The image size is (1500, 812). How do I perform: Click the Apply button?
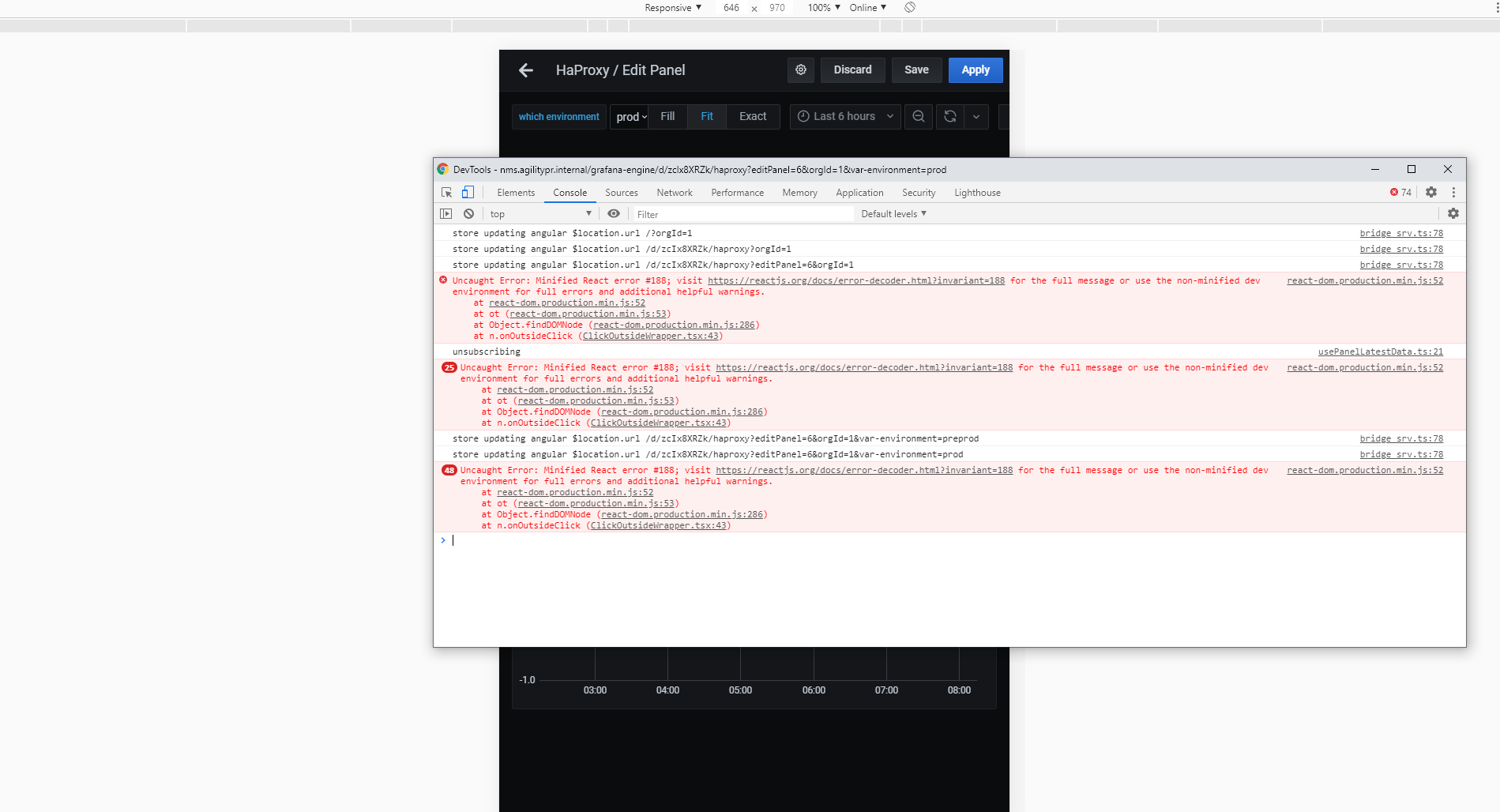[975, 70]
